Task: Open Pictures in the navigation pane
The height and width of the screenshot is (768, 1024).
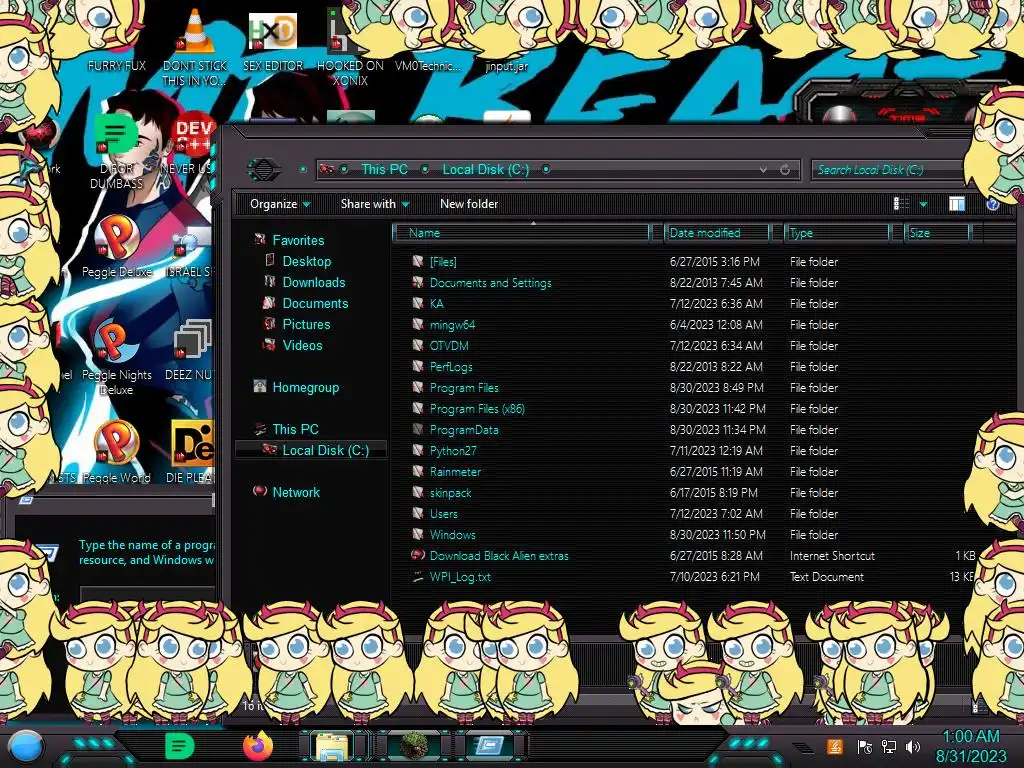Action: pyautogui.click(x=306, y=324)
